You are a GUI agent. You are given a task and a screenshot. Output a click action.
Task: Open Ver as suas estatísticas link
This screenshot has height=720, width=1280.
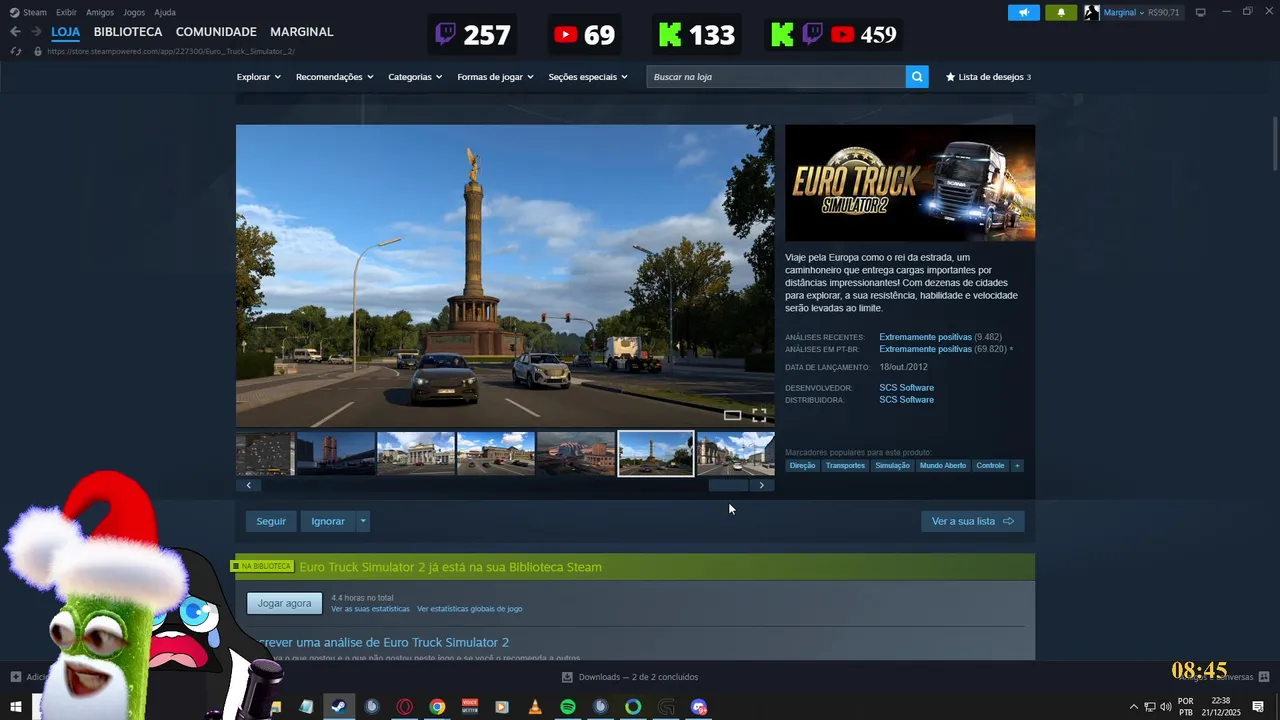370,609
